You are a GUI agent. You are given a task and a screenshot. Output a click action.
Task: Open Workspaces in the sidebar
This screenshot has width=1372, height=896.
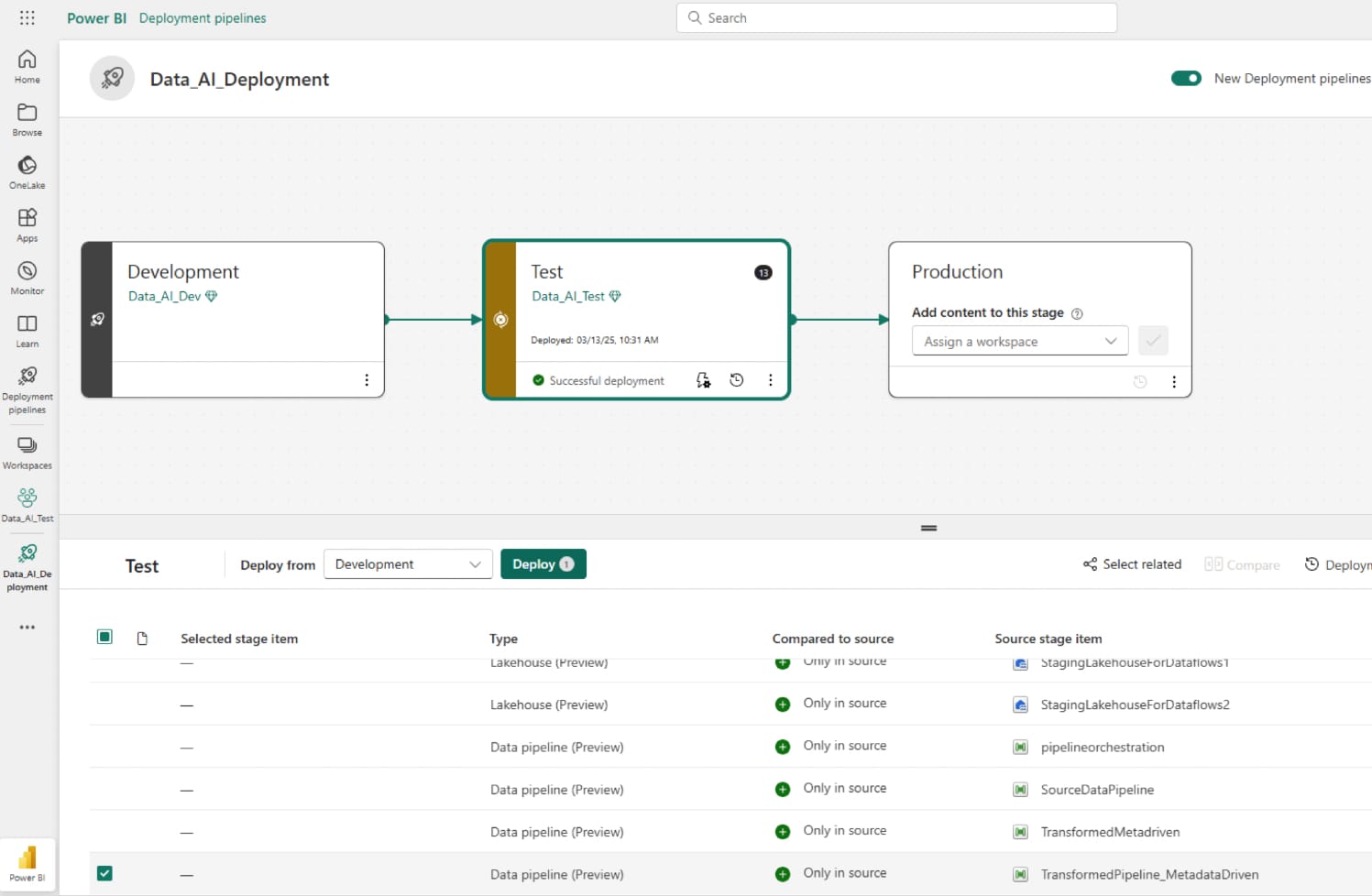(27, 453)
